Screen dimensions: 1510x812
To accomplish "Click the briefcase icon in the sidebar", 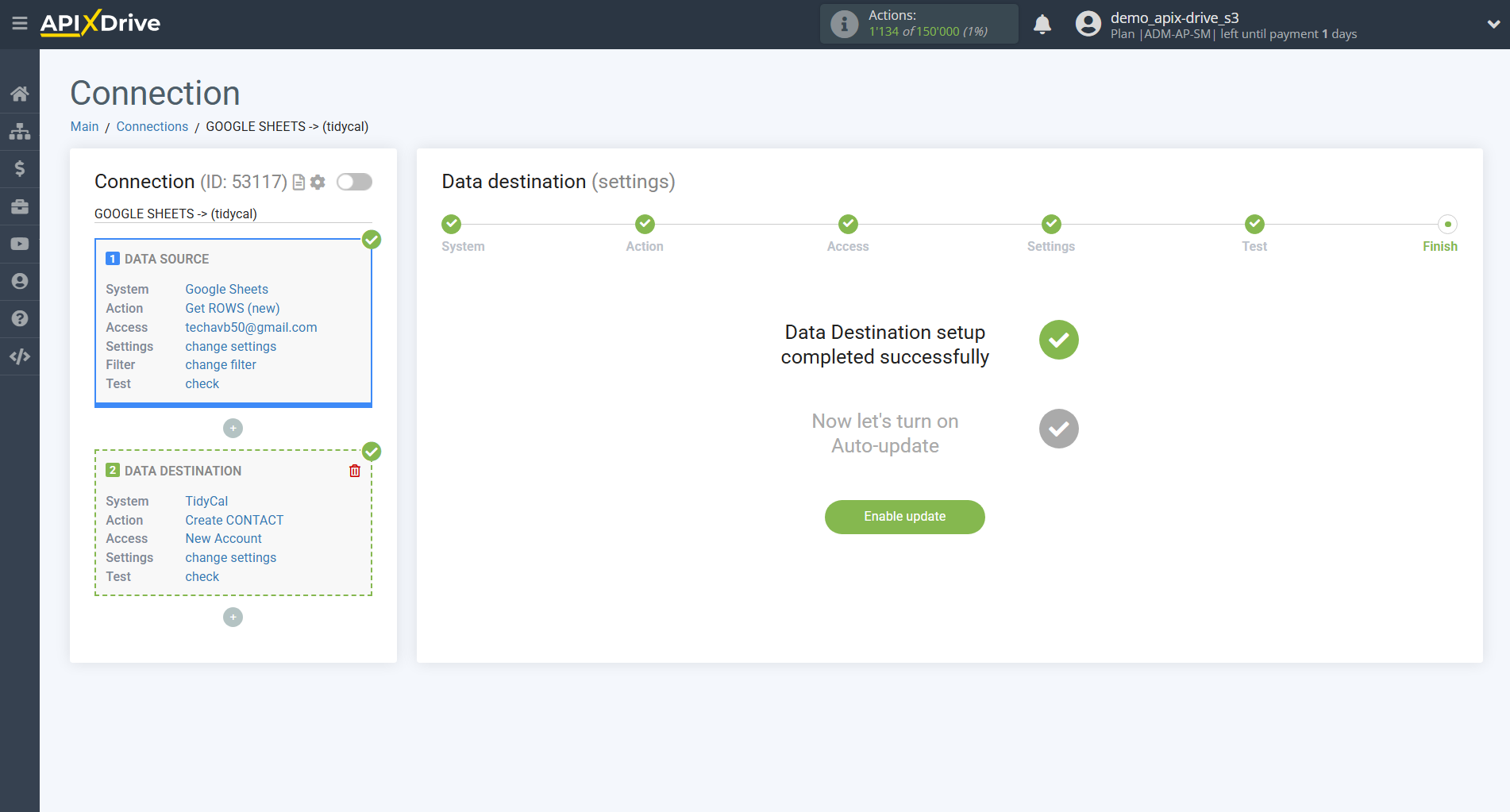I will pos(20,206).
